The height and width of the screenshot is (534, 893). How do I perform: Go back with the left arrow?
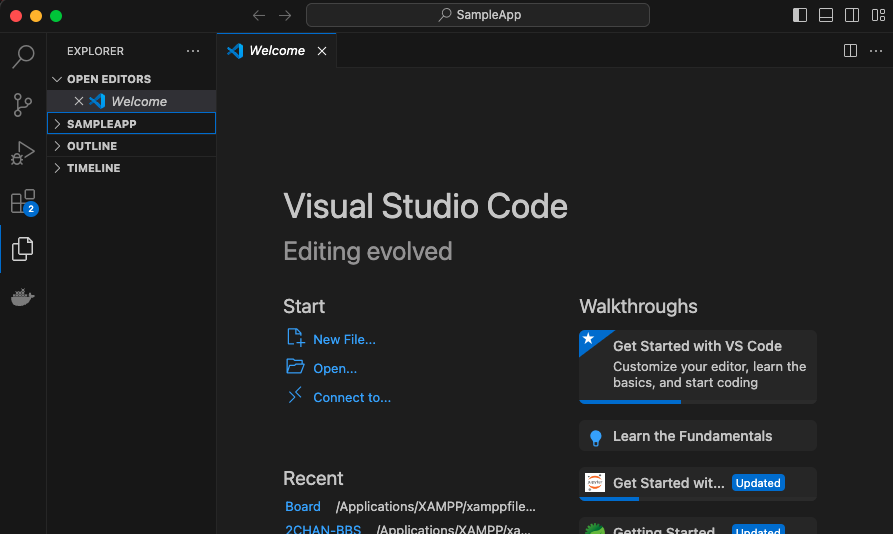259,15
